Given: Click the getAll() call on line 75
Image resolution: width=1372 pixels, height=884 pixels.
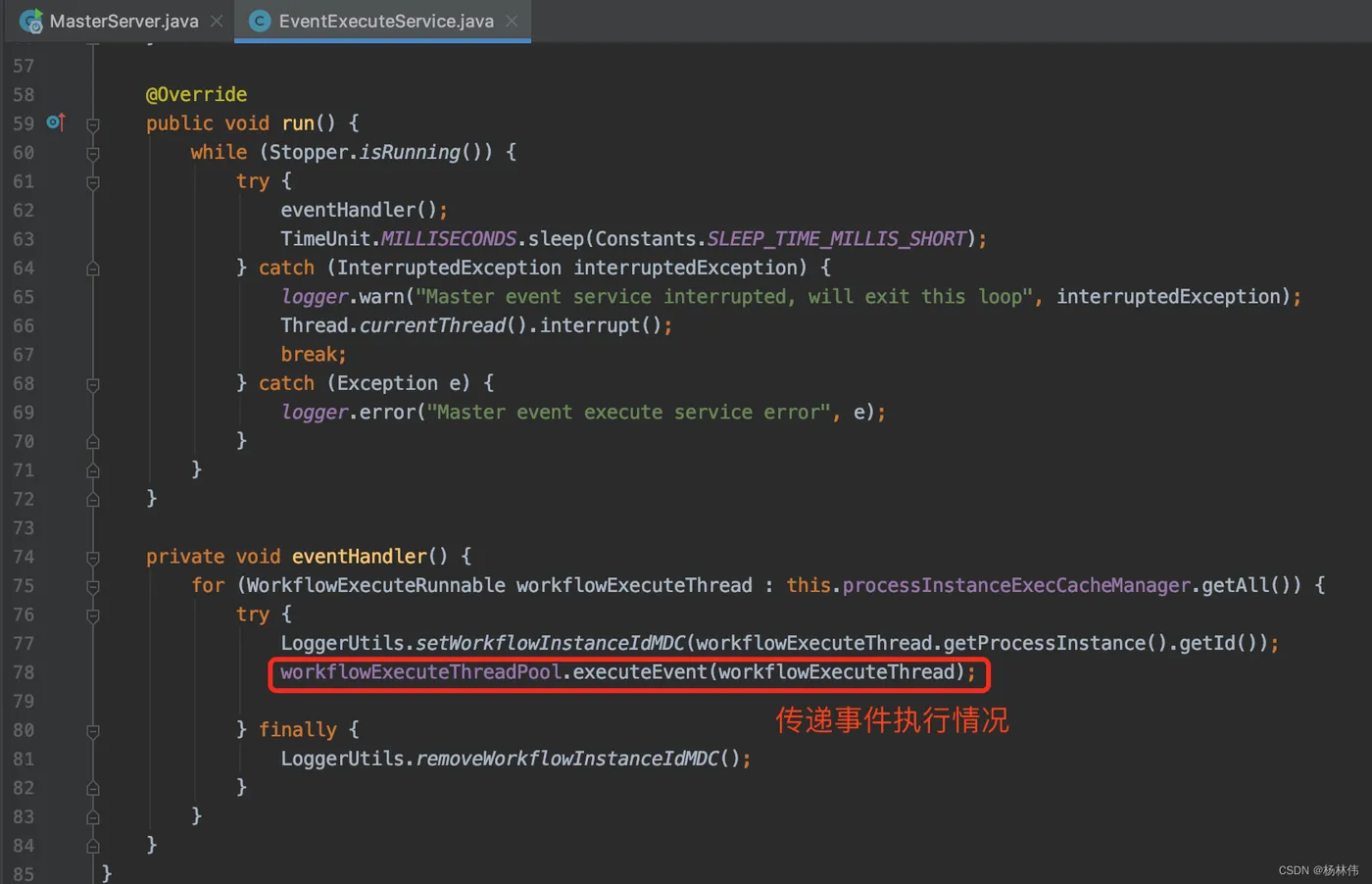Looking at the screenshot, I should click(1248, 585).
